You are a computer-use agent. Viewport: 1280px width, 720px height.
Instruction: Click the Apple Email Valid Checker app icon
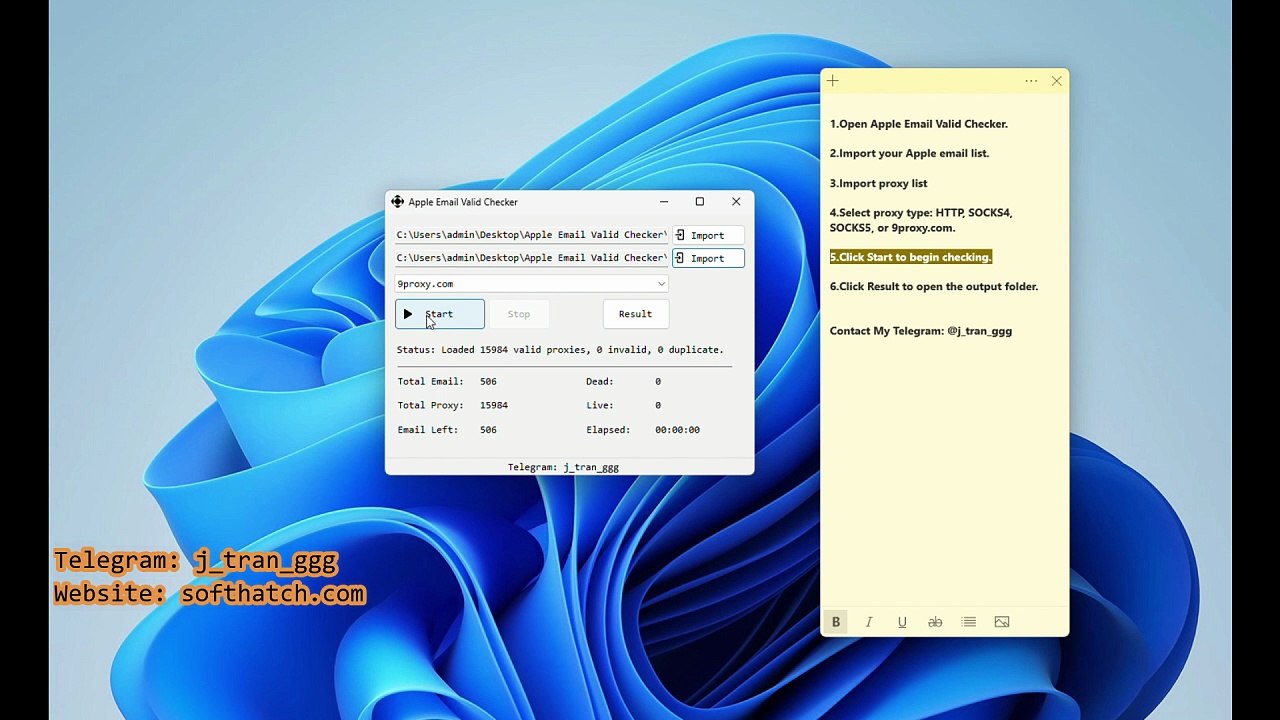coord(398,202)
